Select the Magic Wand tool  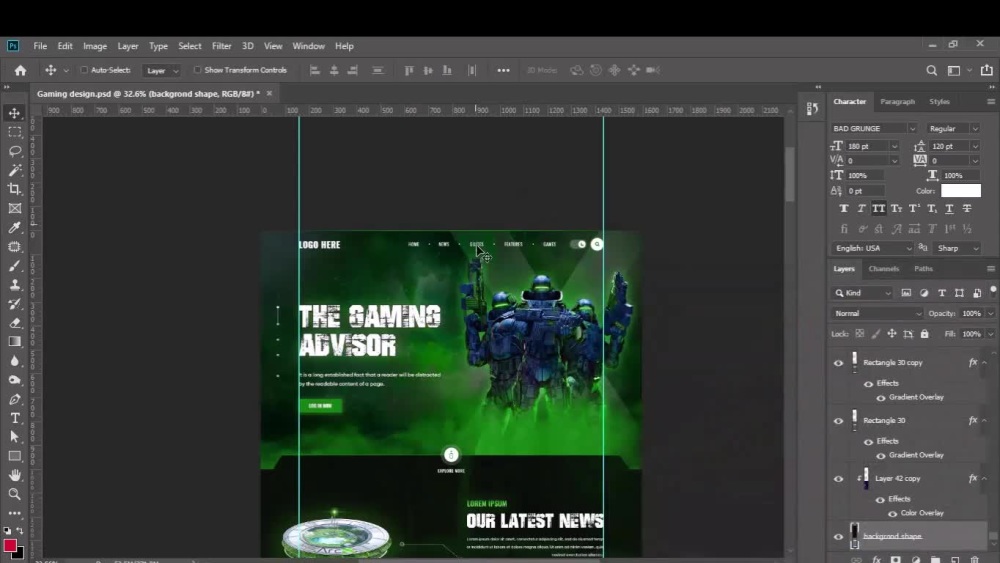coord(15,170)
